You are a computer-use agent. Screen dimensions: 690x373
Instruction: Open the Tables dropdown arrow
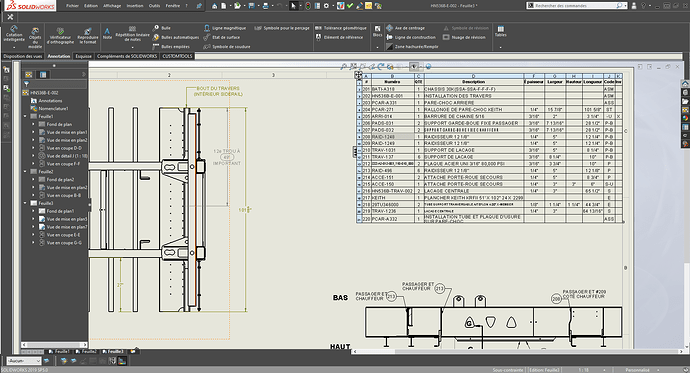(501, 47)
